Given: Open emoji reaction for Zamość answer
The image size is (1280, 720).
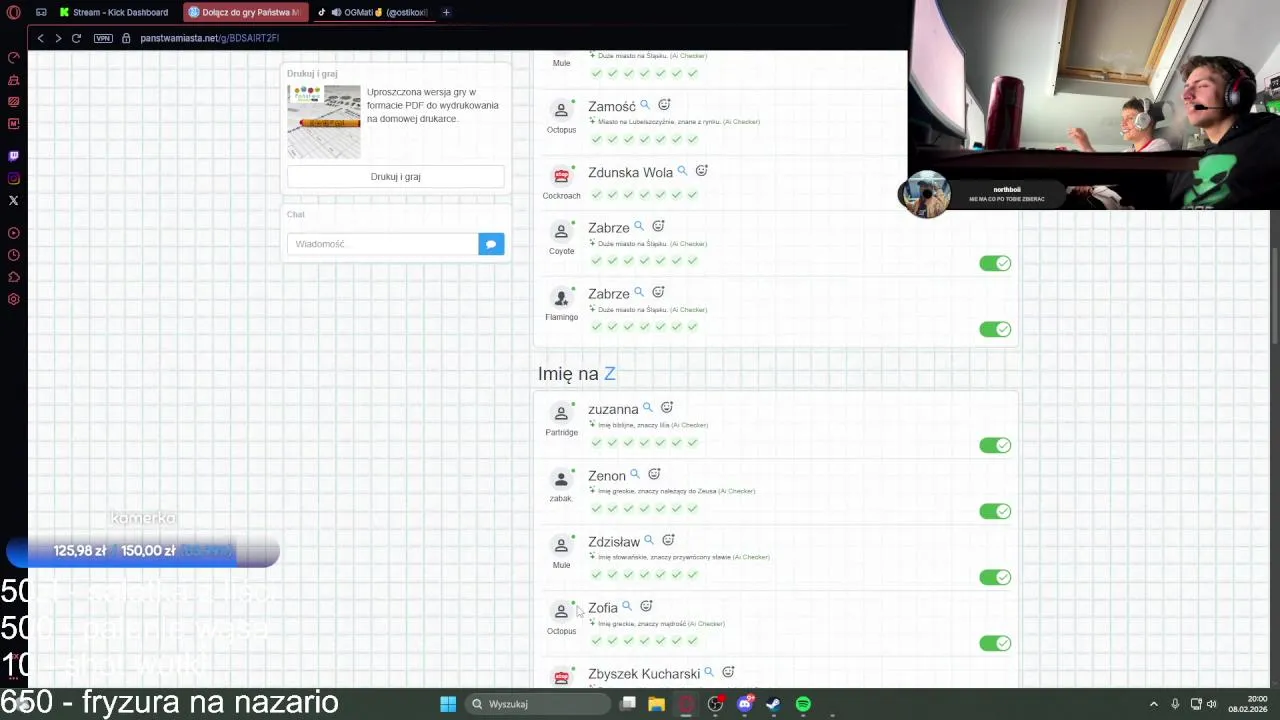Looking at the screenshot, I should coord(664,105).
